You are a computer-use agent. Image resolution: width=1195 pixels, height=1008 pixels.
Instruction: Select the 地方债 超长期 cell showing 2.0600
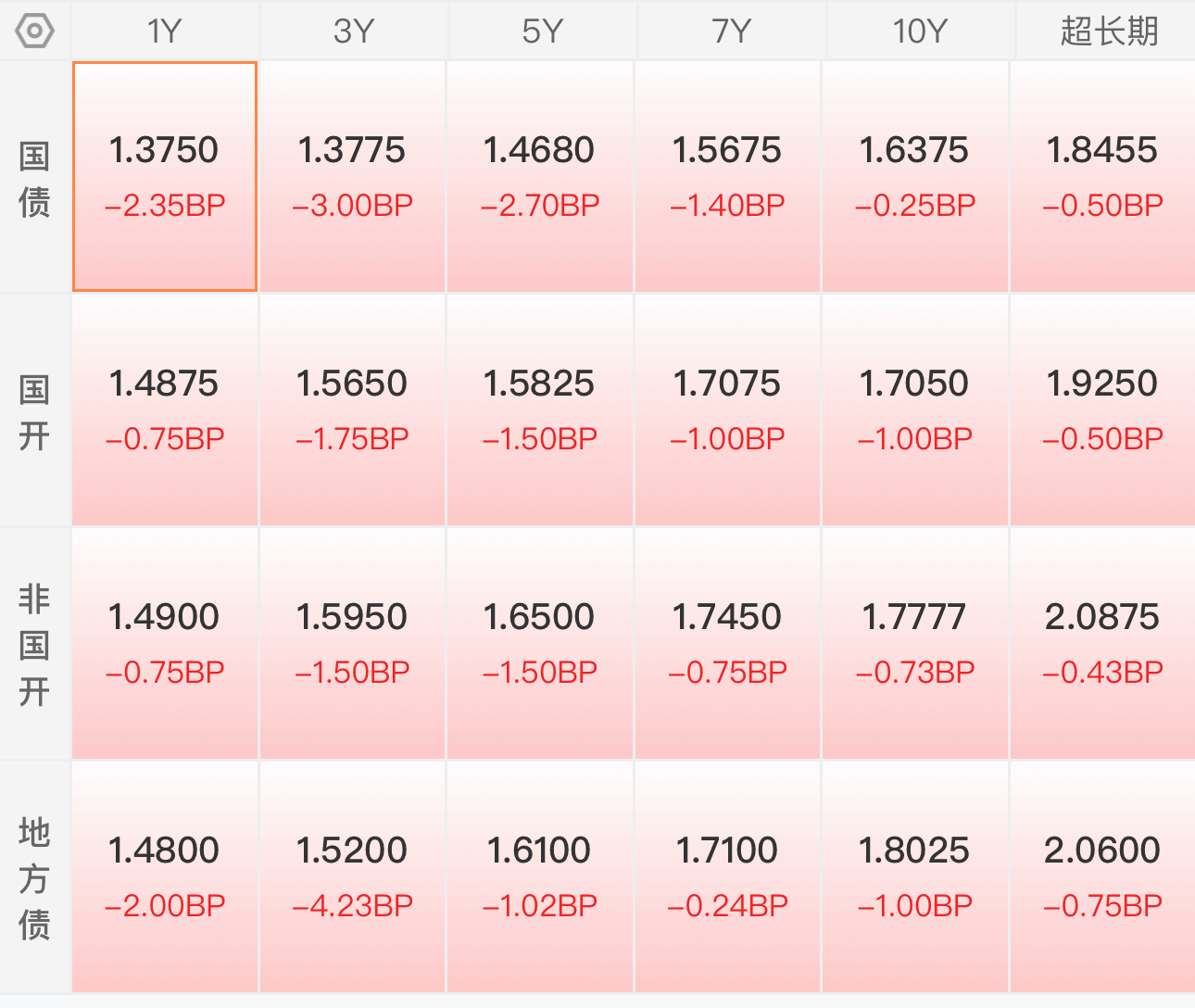1102,877
